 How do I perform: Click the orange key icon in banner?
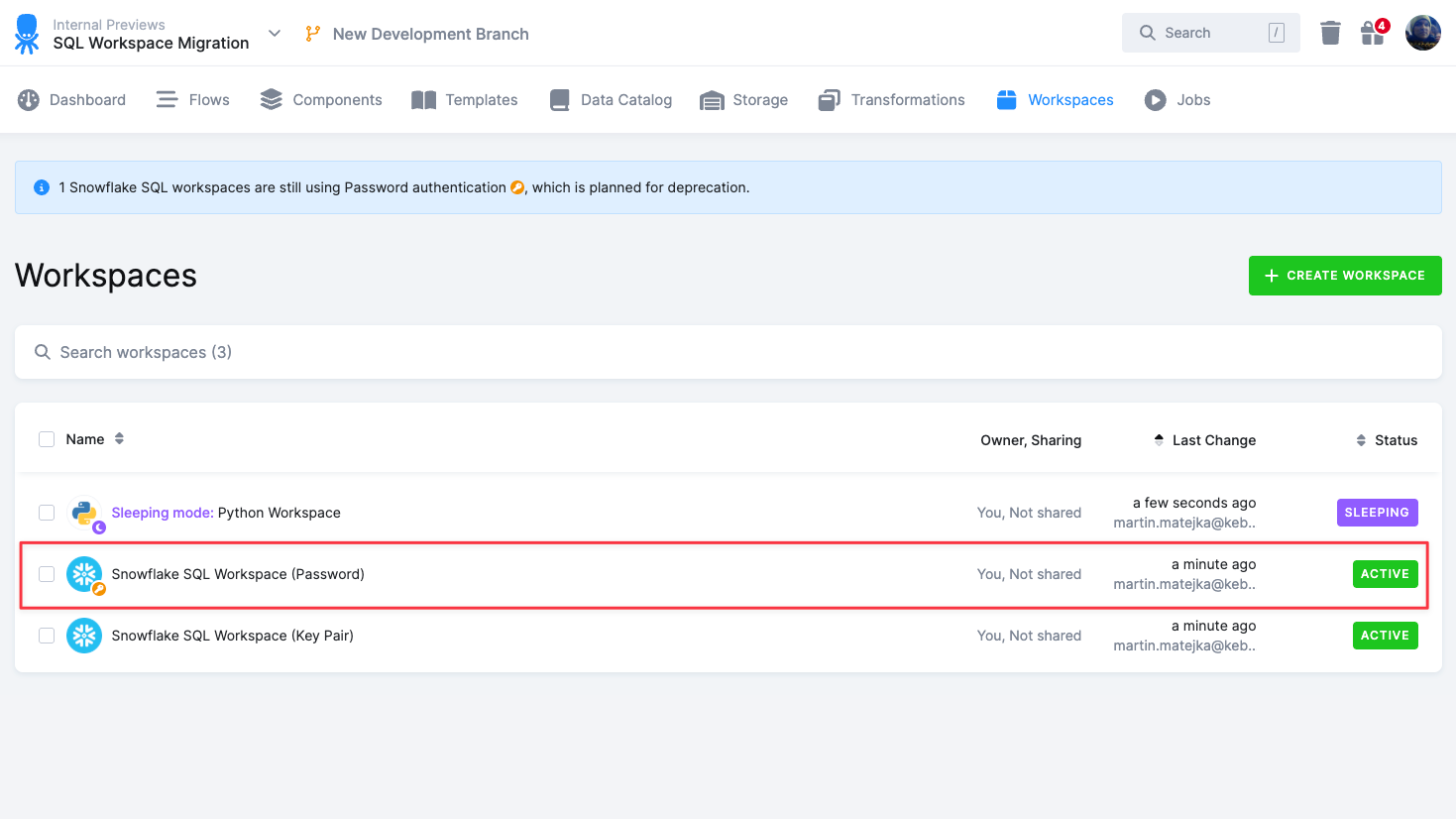517,187
